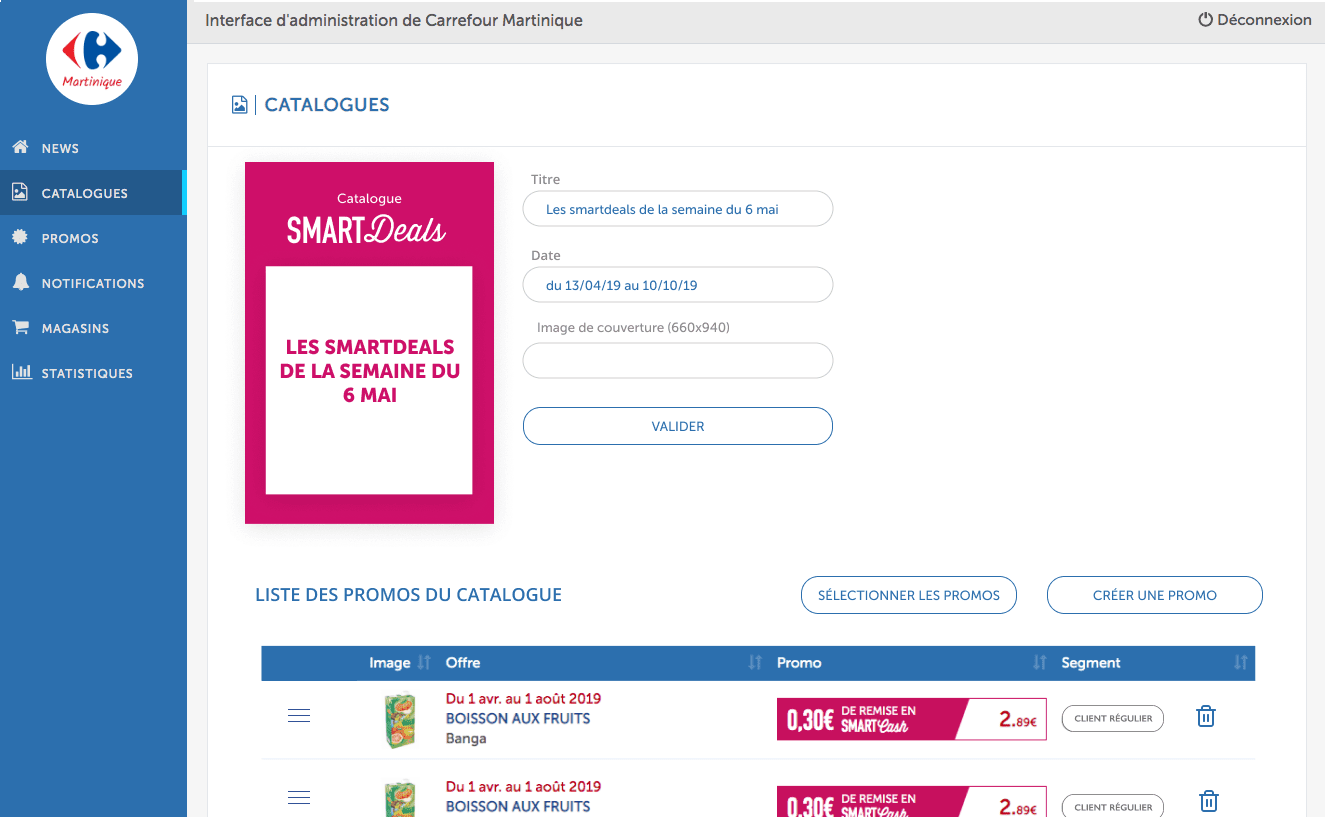
Task: Click the trash icon for first Banga promo
Action: pos(1206,717)
